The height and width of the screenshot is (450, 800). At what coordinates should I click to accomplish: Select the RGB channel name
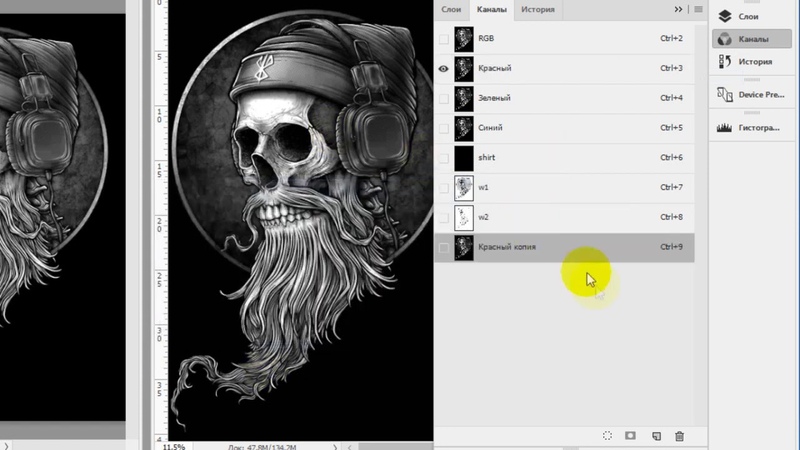pyautogui.click(x=486, y=38)
